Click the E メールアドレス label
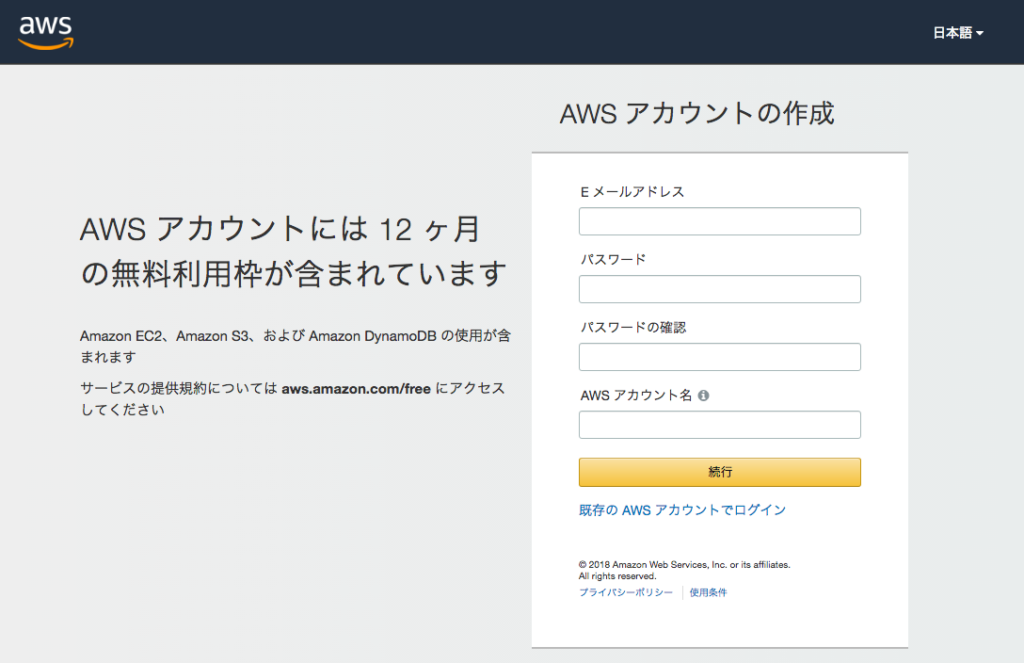 coord(632,191)
